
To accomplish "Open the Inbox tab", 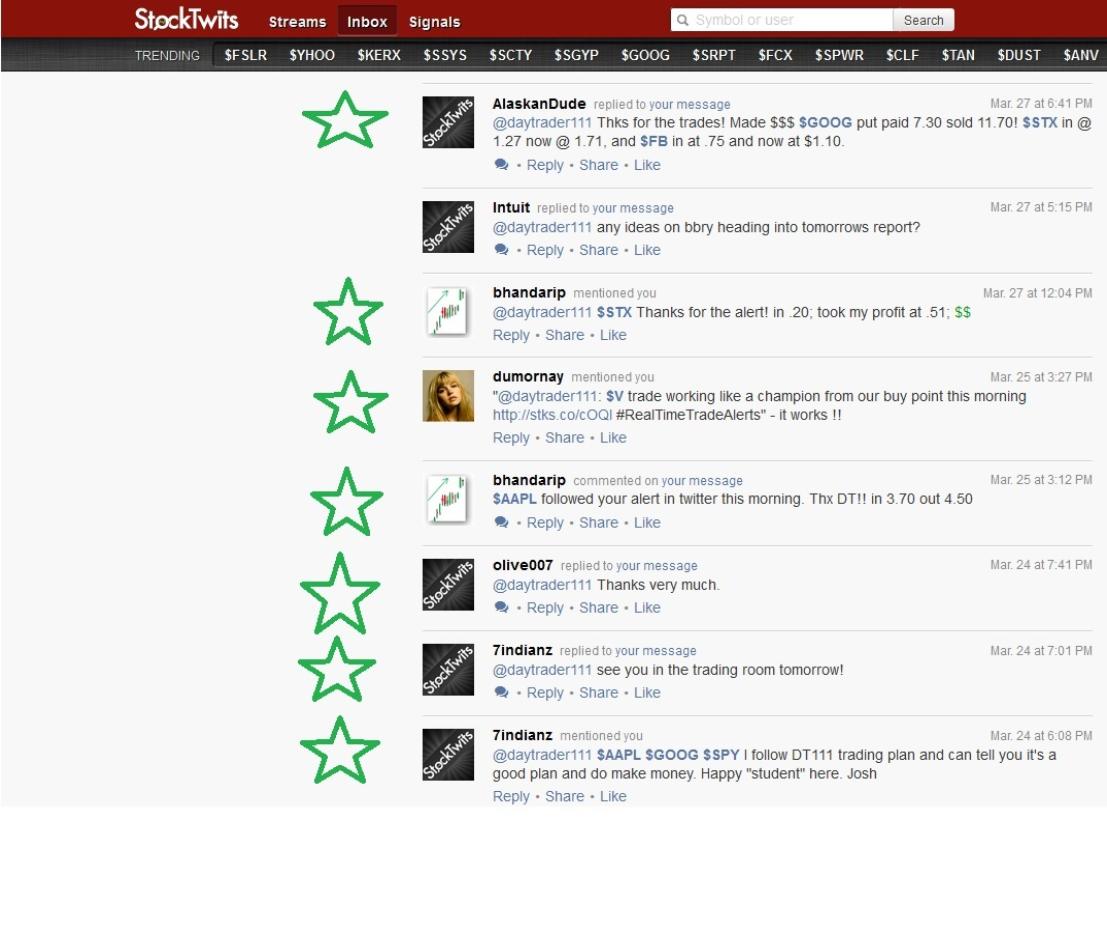I will pyautogui.click(x=367, y=22).
